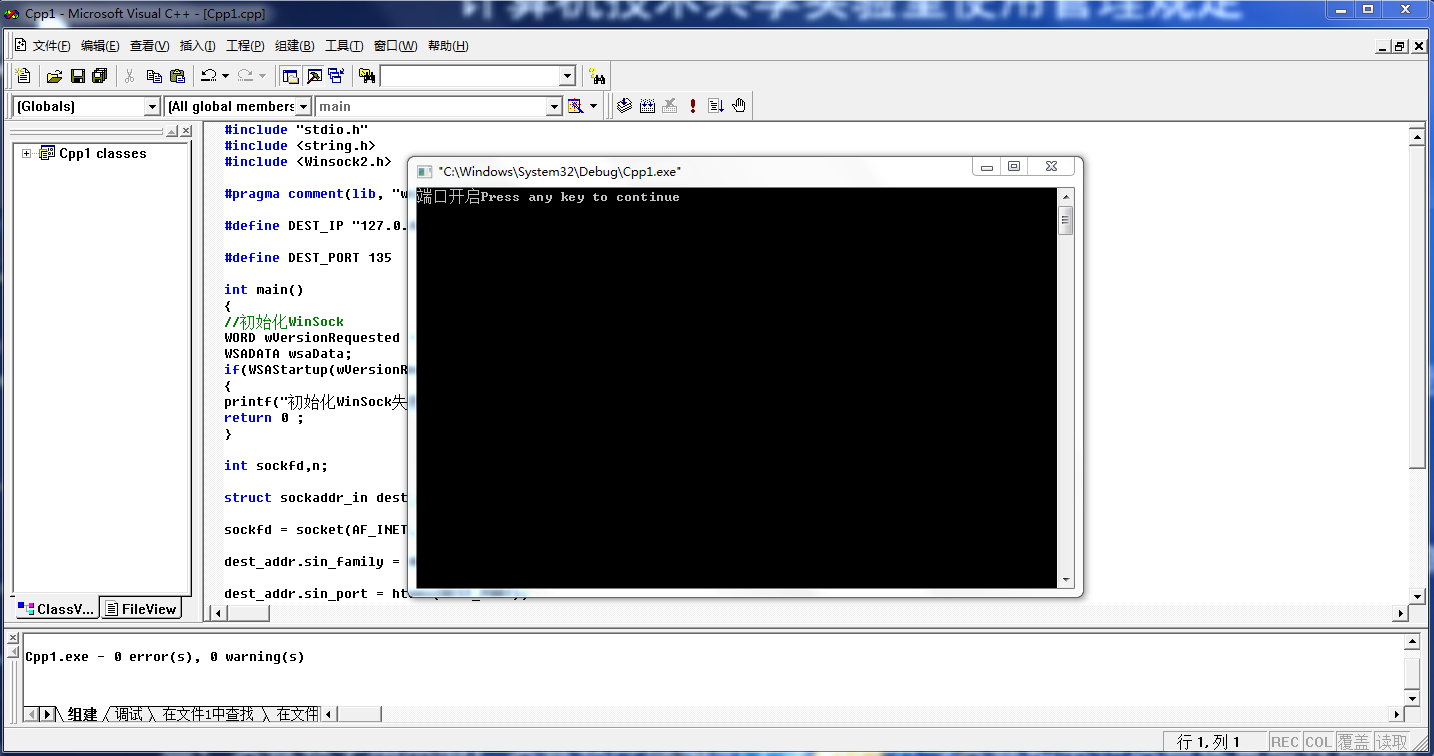Viewport: 1434px width, 756px height.
Task: Click the Cut scissors icon
Action: point(129,76)
